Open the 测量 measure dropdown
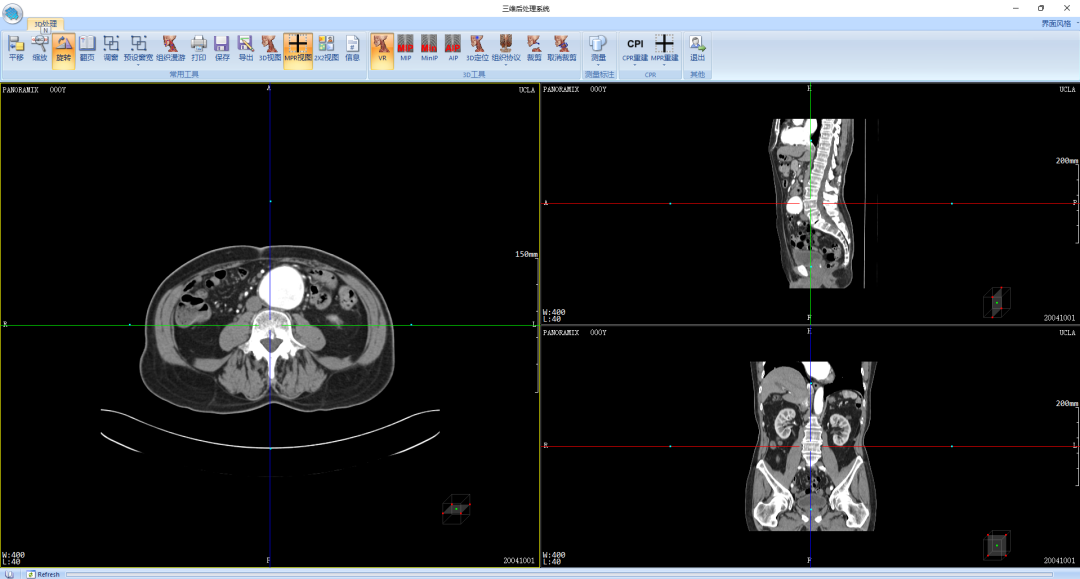Screen dimensions: 1080x579 click(x=599, y=50)
